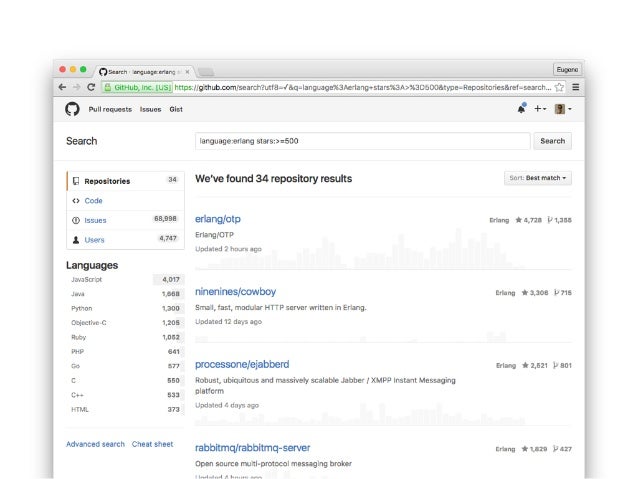Filter by HTML language
638x479 pixels.
[125, 409]
